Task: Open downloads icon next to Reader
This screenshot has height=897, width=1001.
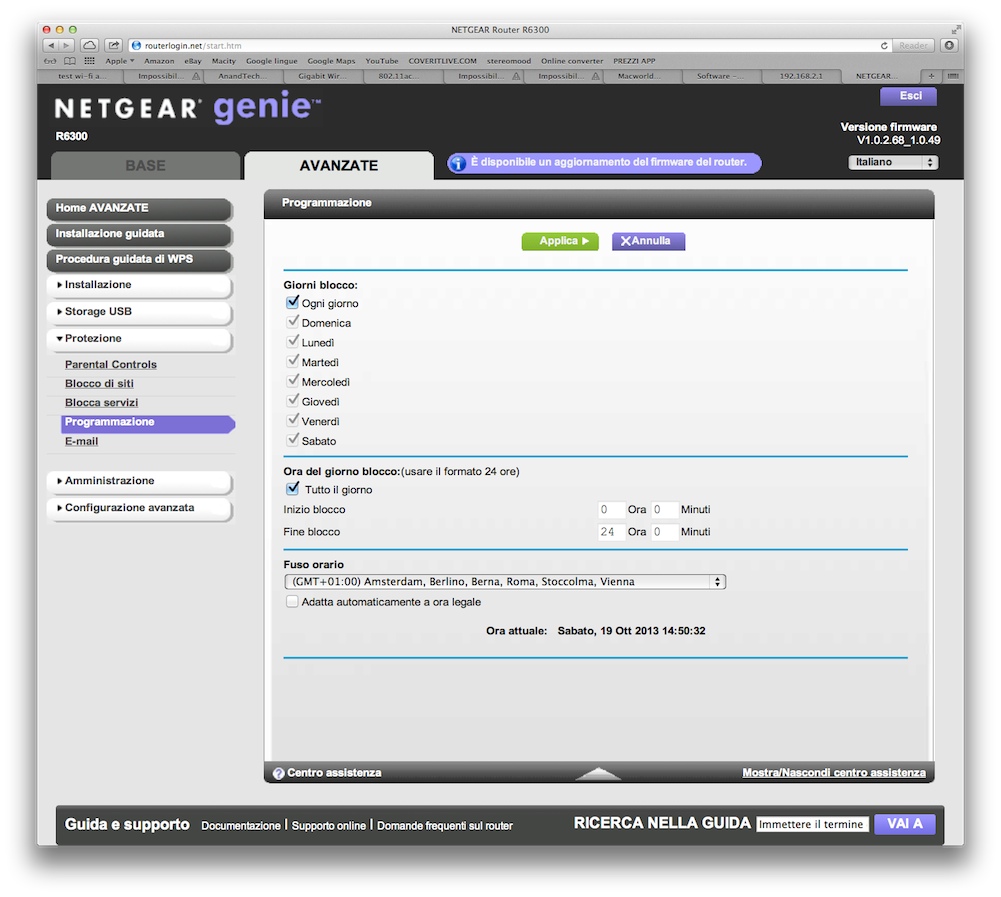Action: pyautogui.click(x=949, y=45)
